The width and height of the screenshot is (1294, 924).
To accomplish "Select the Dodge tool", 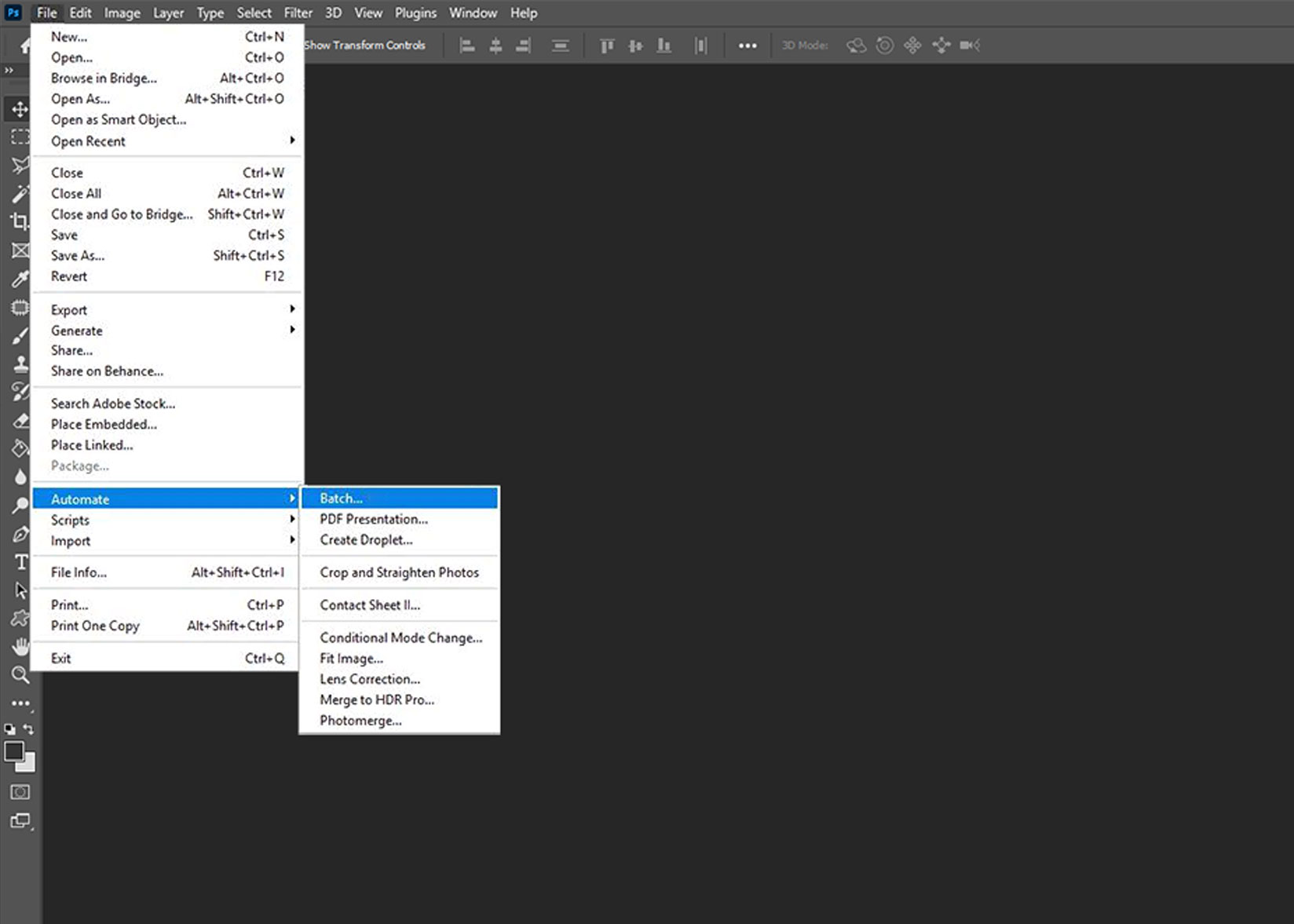I will click(20, 506).
